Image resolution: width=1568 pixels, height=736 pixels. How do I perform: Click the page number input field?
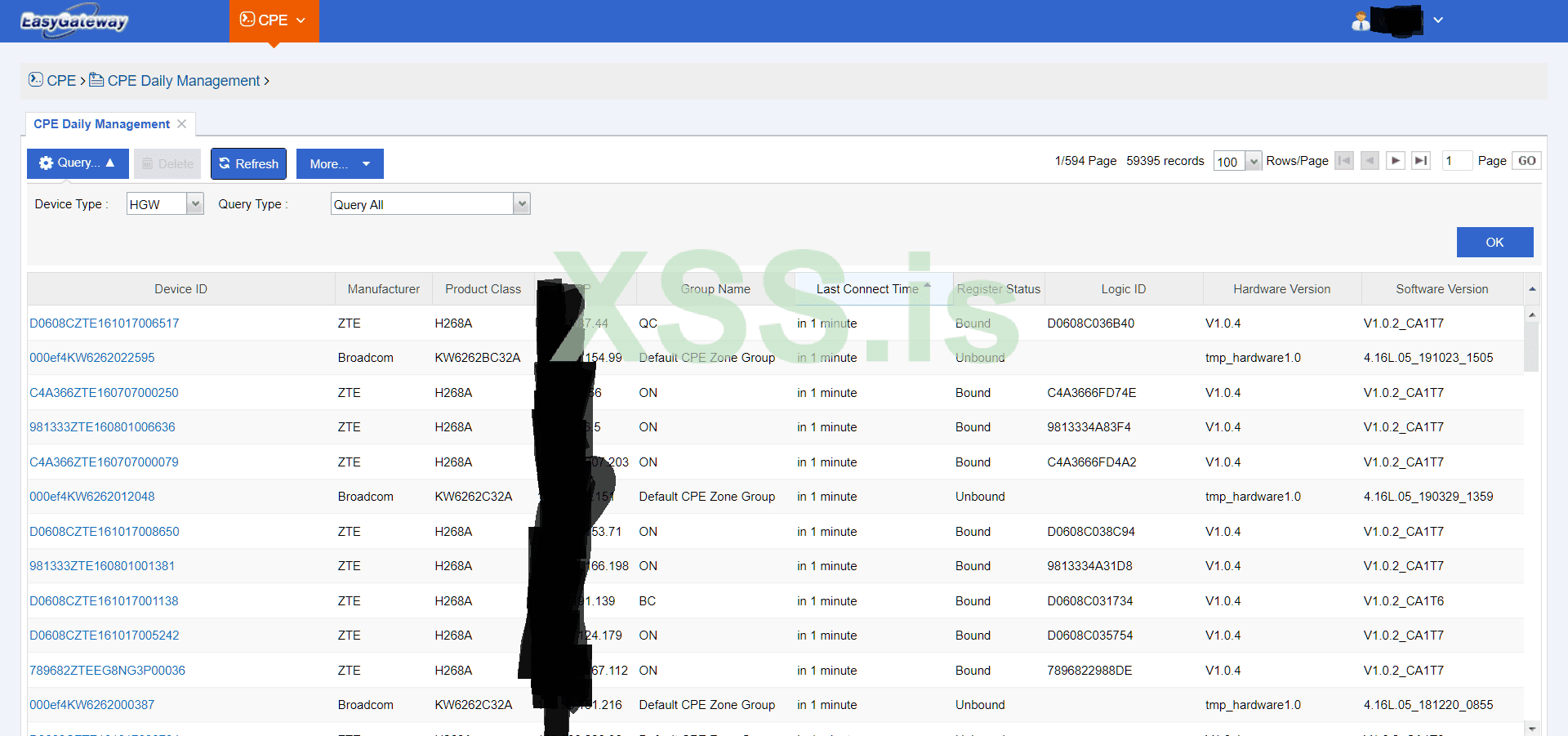coord(1456,161)
